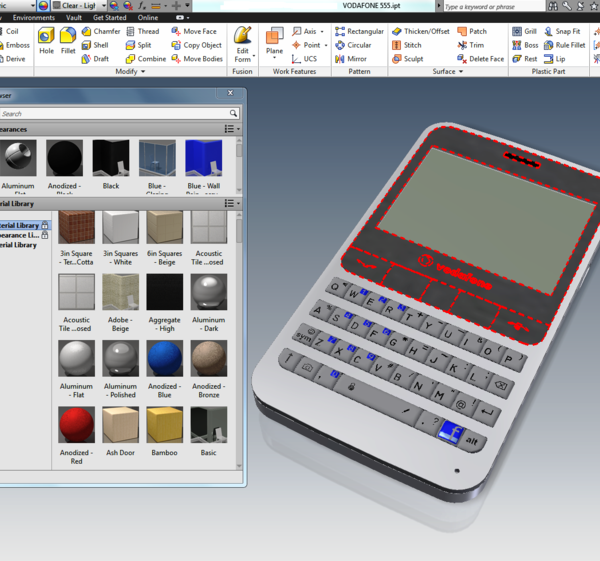Image resolution: width=600 pixels, height=561 pixels.
Task: Switch to the Online tab
Action: (x=148, y=18)
